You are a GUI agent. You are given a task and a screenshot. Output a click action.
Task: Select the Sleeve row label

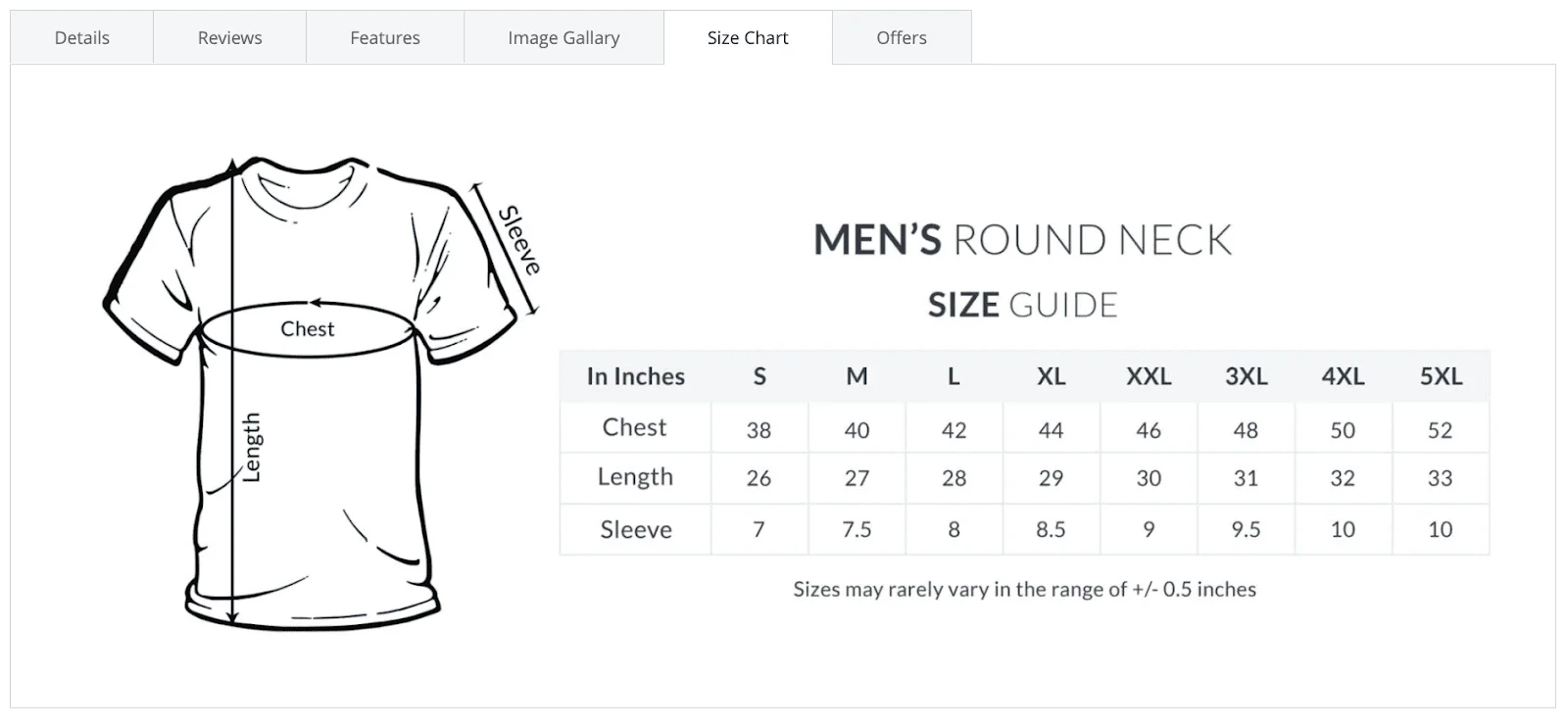click(635, 529)
